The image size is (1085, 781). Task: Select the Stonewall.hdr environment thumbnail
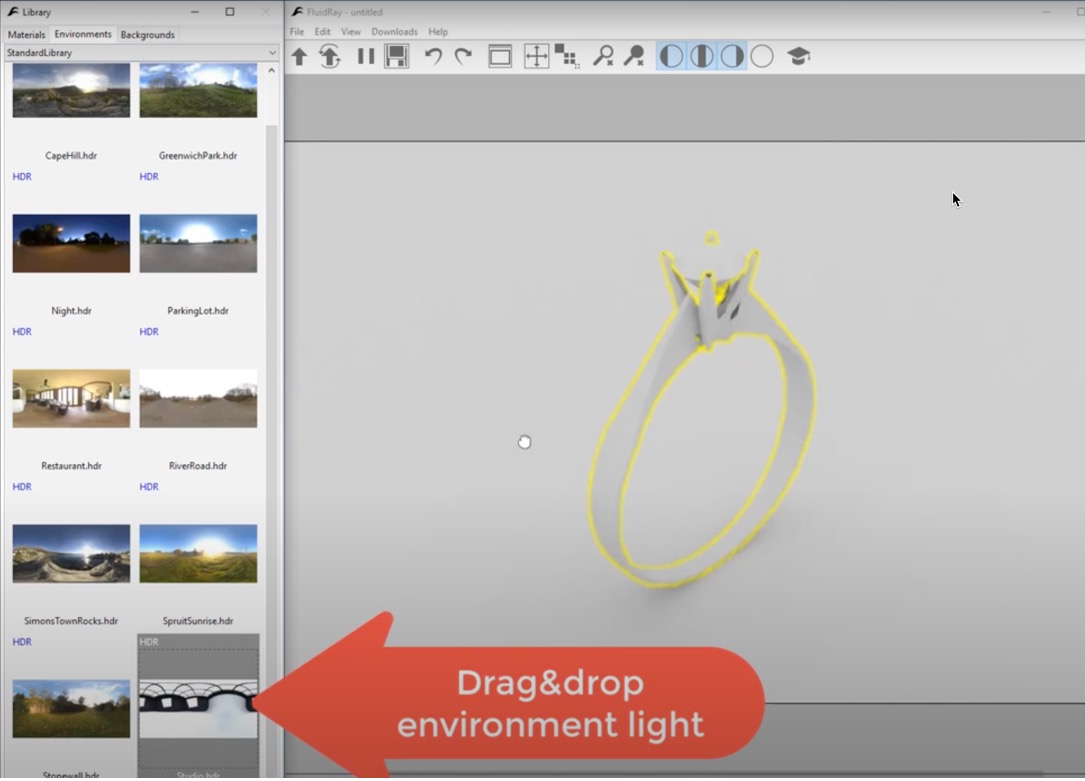(71, 708)
